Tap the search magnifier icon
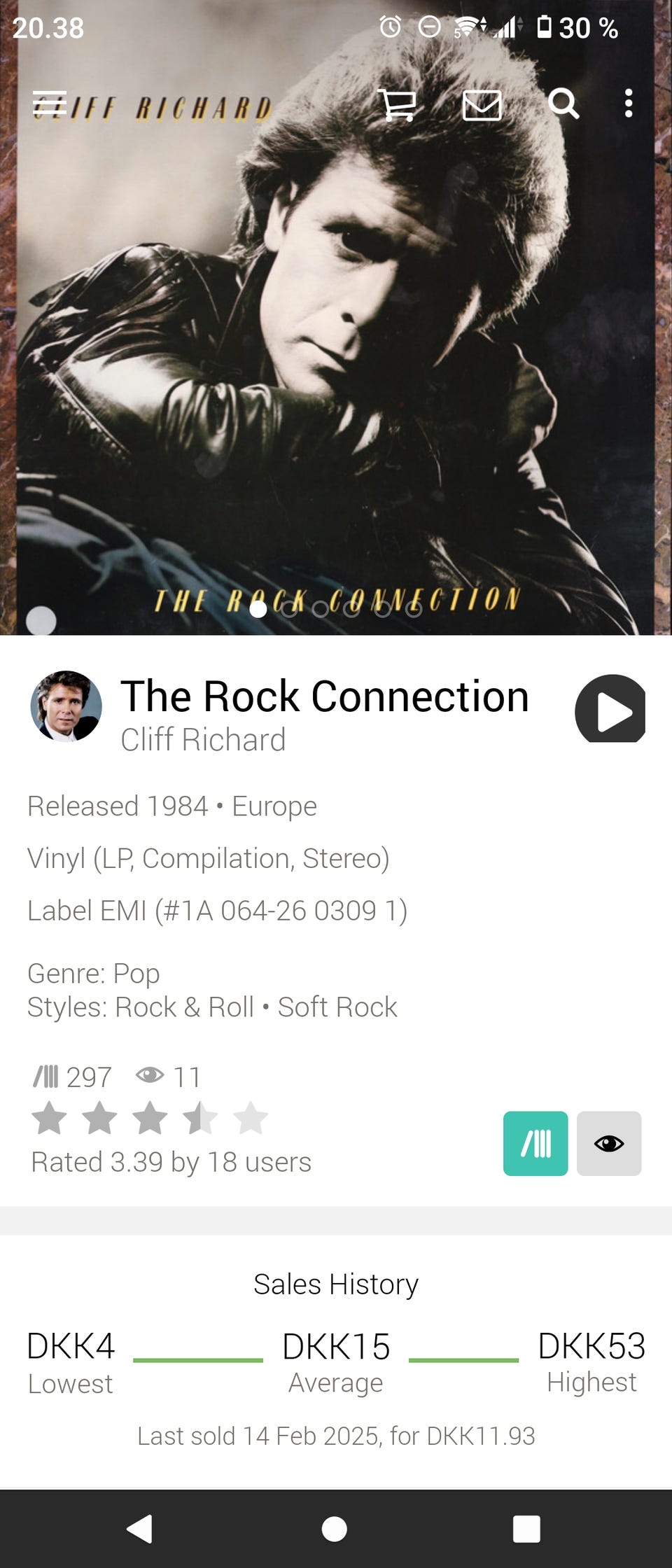672x1568 pixels. click(x=563, y=104)
